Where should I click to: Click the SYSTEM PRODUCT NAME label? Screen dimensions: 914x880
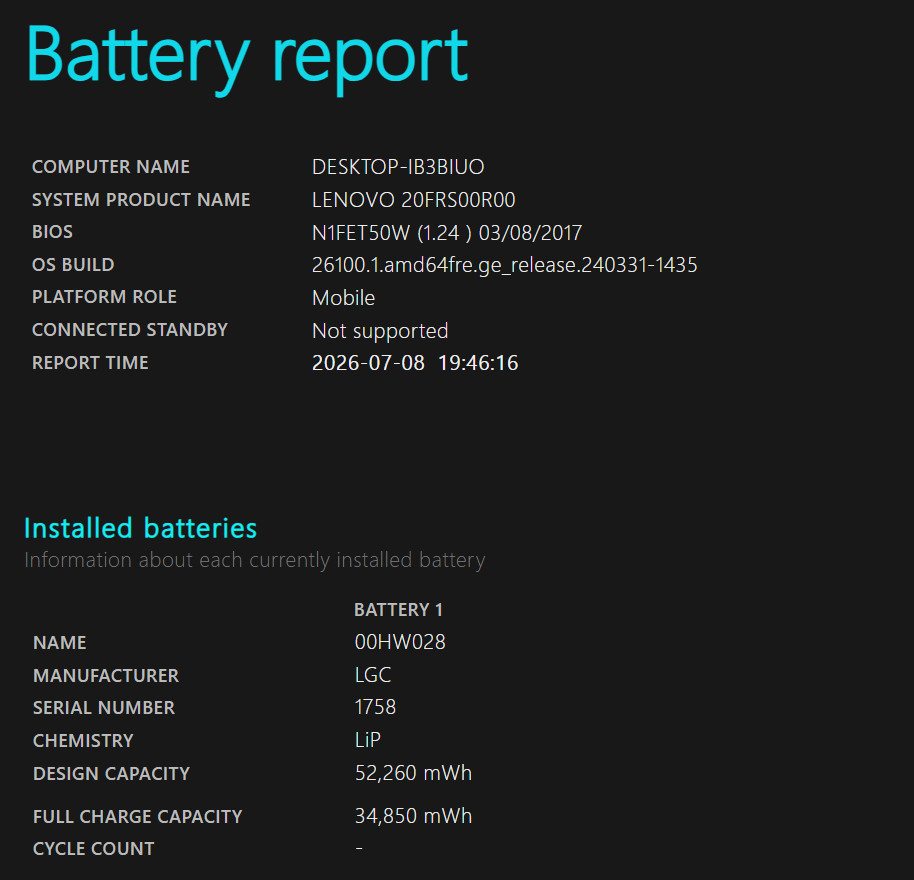point(141,200)
